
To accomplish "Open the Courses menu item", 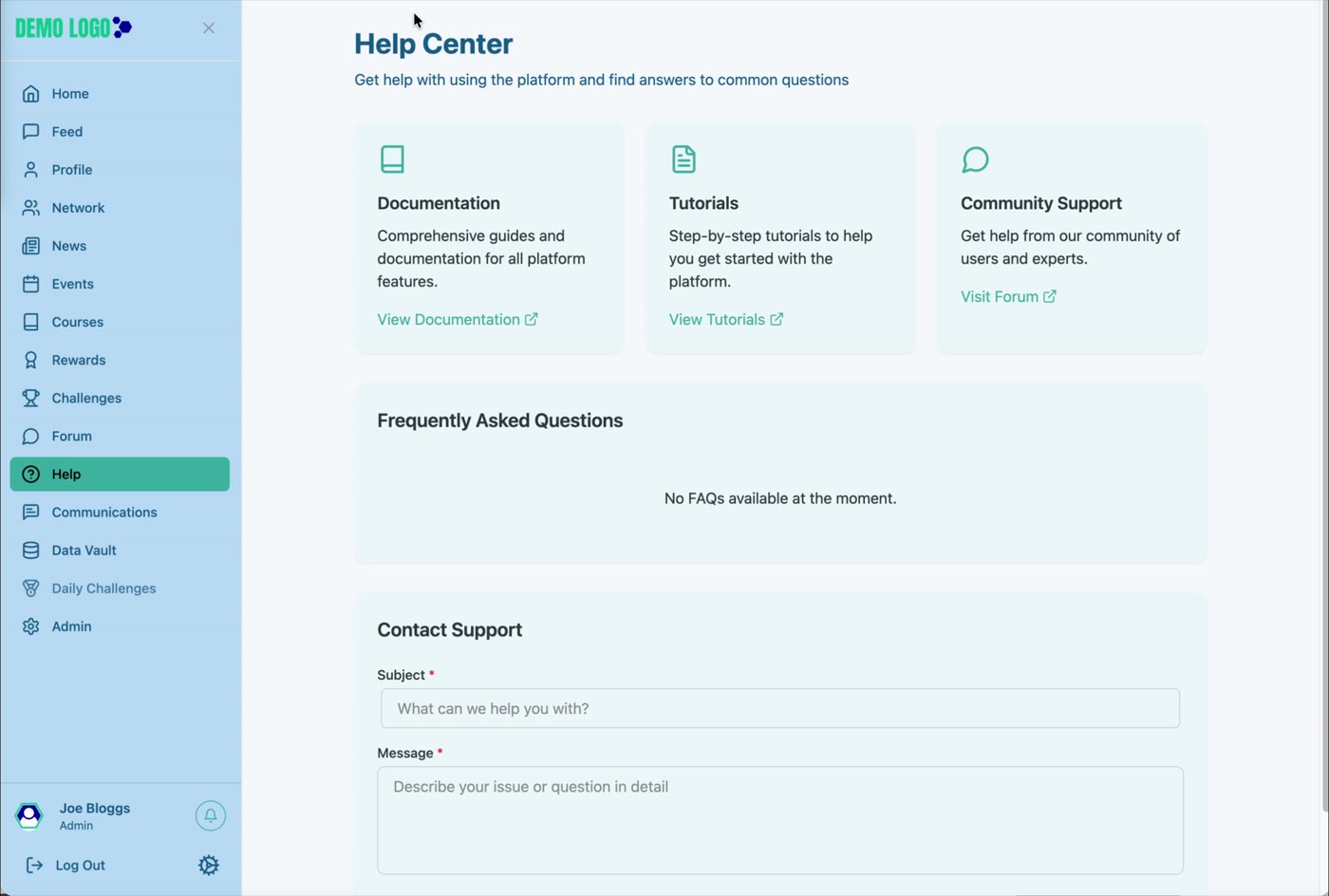I will (120, 322).
